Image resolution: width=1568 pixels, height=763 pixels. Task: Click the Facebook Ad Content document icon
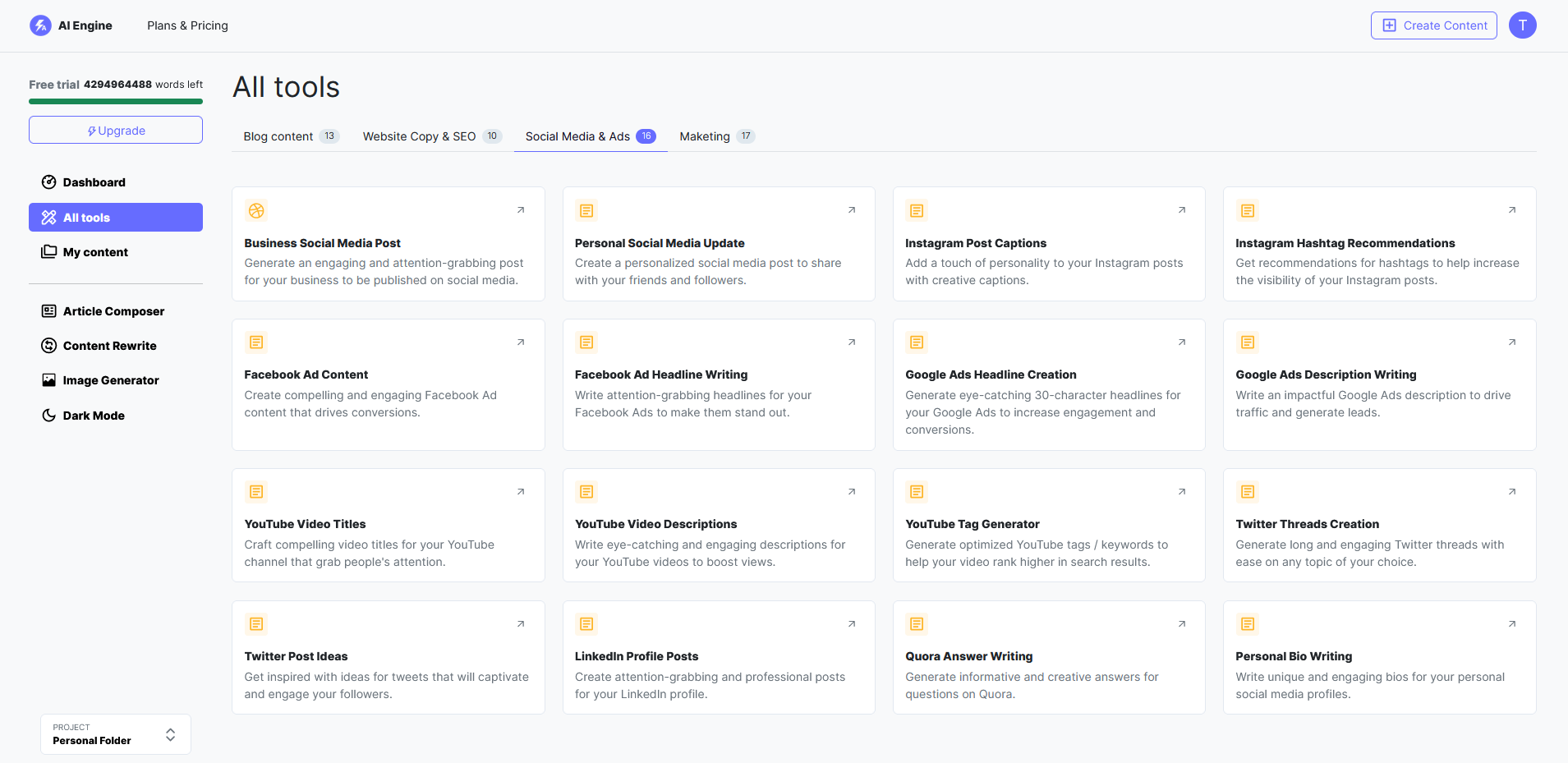256,342
